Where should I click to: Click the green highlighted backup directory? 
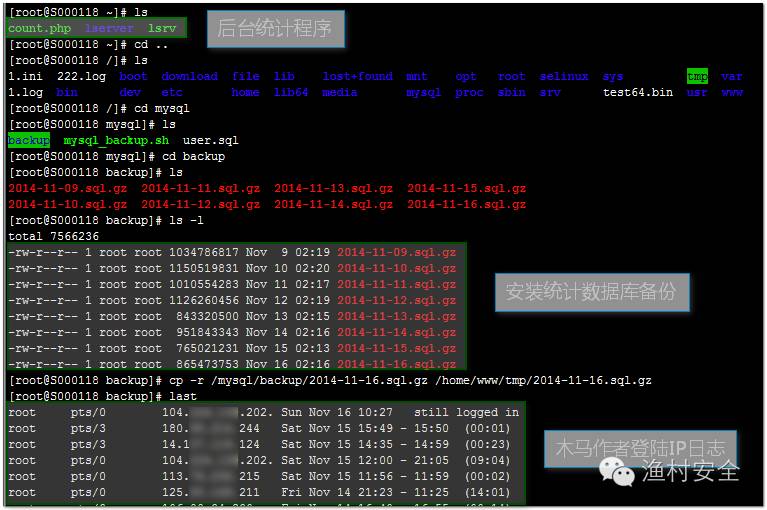pyautogui.click(x=28, y=140)
